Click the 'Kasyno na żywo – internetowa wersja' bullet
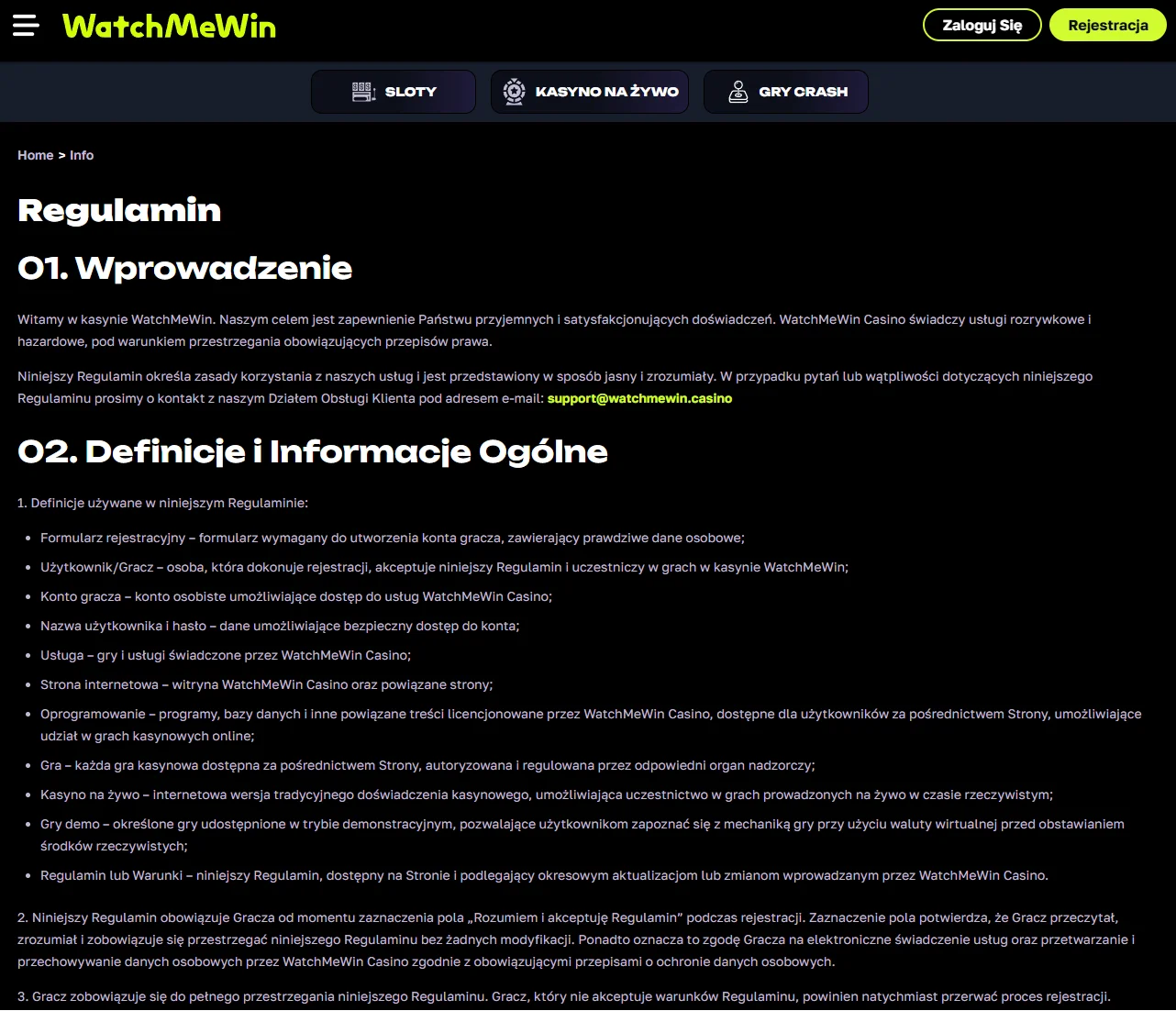Viewport: 1176px width, 1011px height. click(x=547, y=794)
